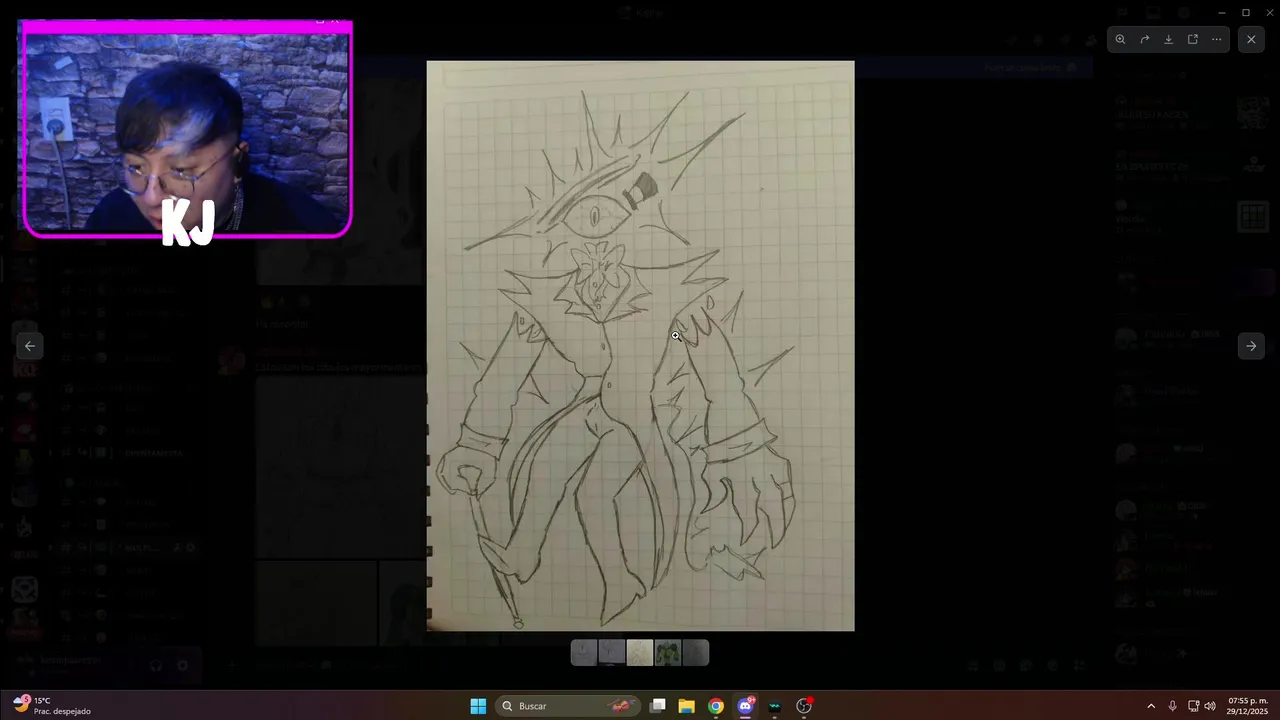Zoom into the image with the magnifier icon
This screenshot has width=1280, height=720.
pos(1120,39)
